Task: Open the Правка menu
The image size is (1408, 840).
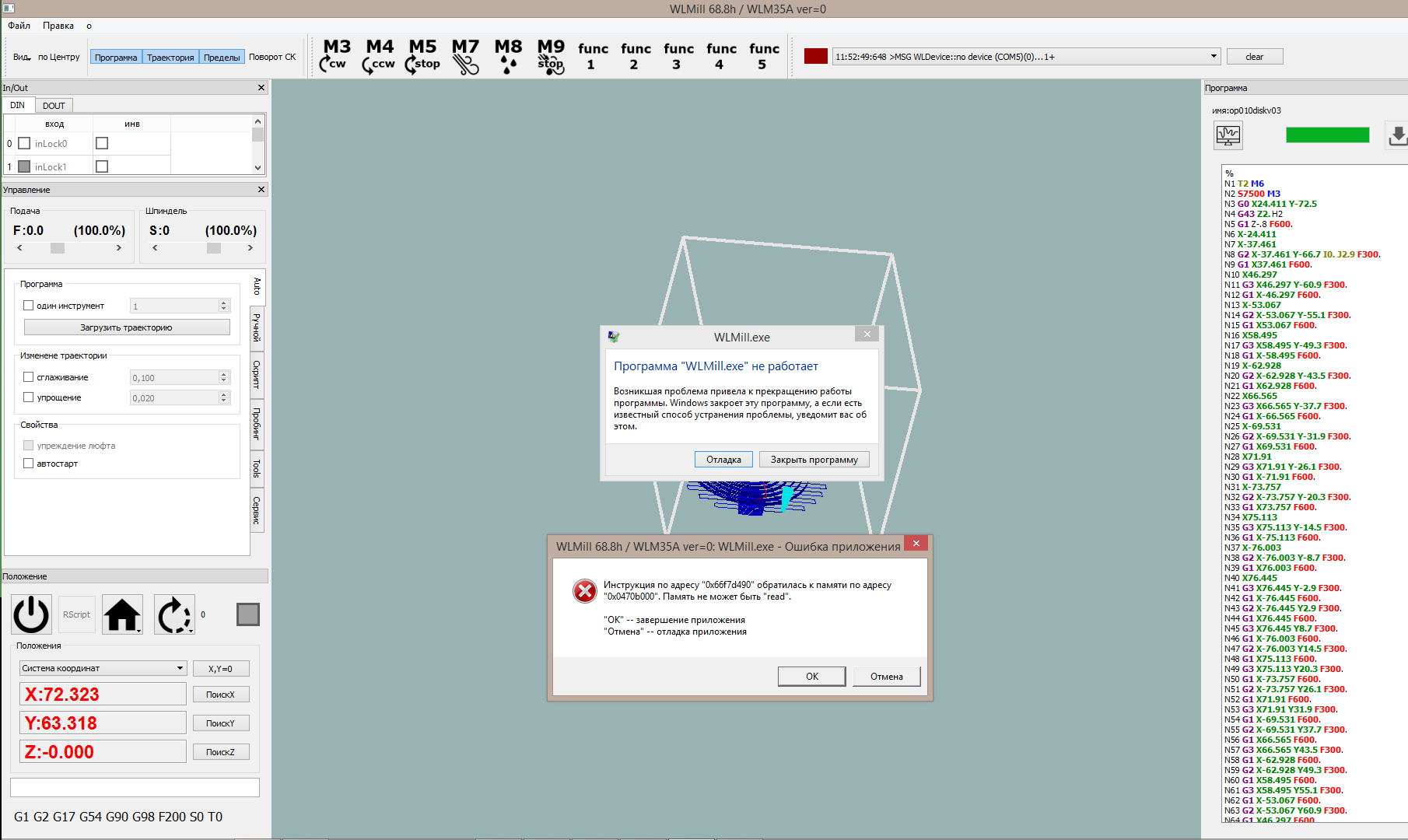Action: (x=58, y=26)
